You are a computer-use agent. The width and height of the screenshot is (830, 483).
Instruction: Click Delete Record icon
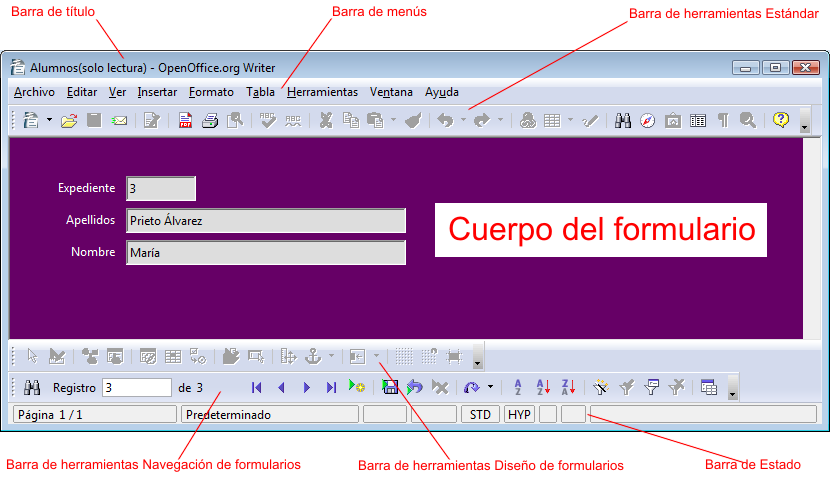(x=440, y=387)
